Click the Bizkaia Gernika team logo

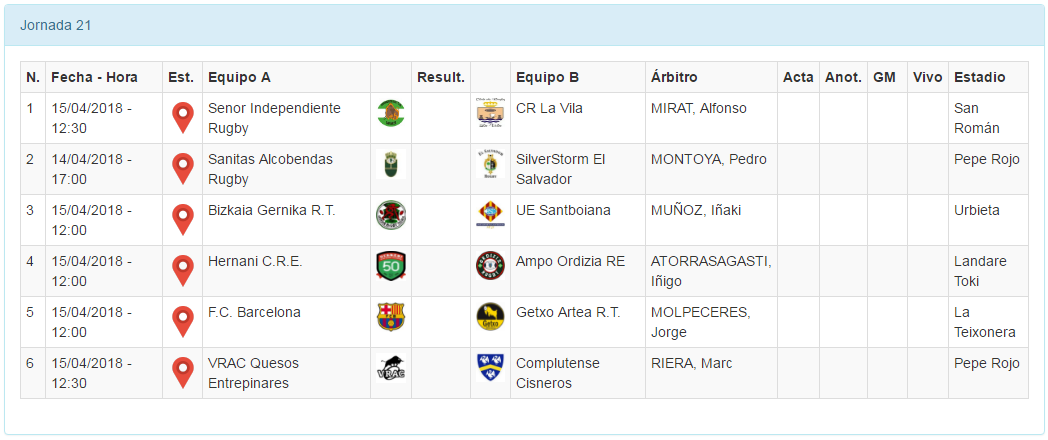pos(390,215)
